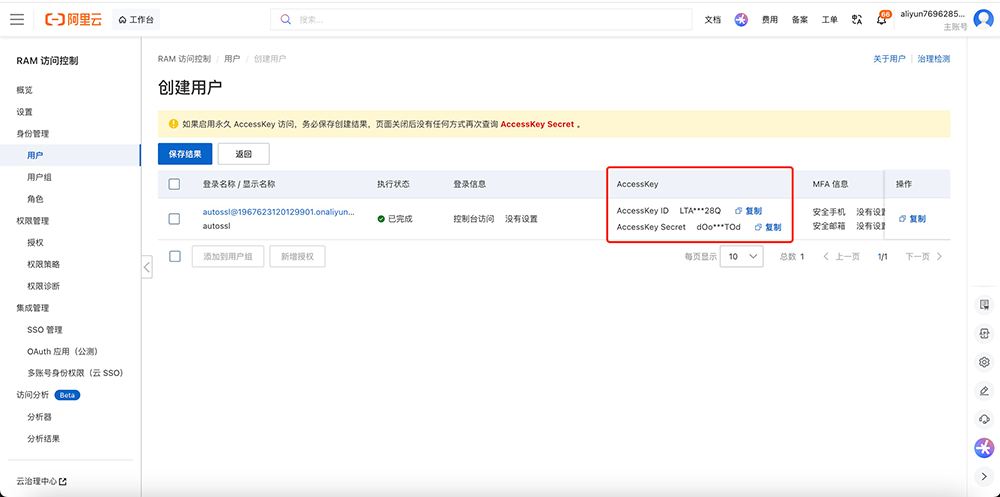Viewport: 1000px width, 497px height.
Task: Expand the right sidebar bottom chevron
Action: coord(984,476)
